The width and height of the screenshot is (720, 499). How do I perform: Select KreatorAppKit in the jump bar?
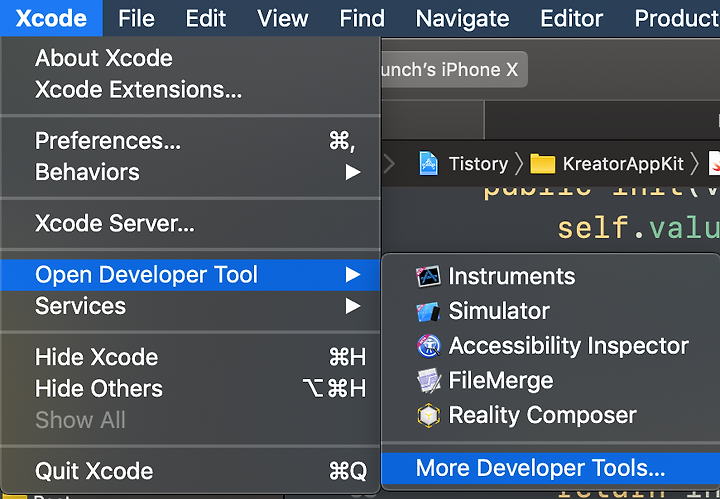[623, 164]
